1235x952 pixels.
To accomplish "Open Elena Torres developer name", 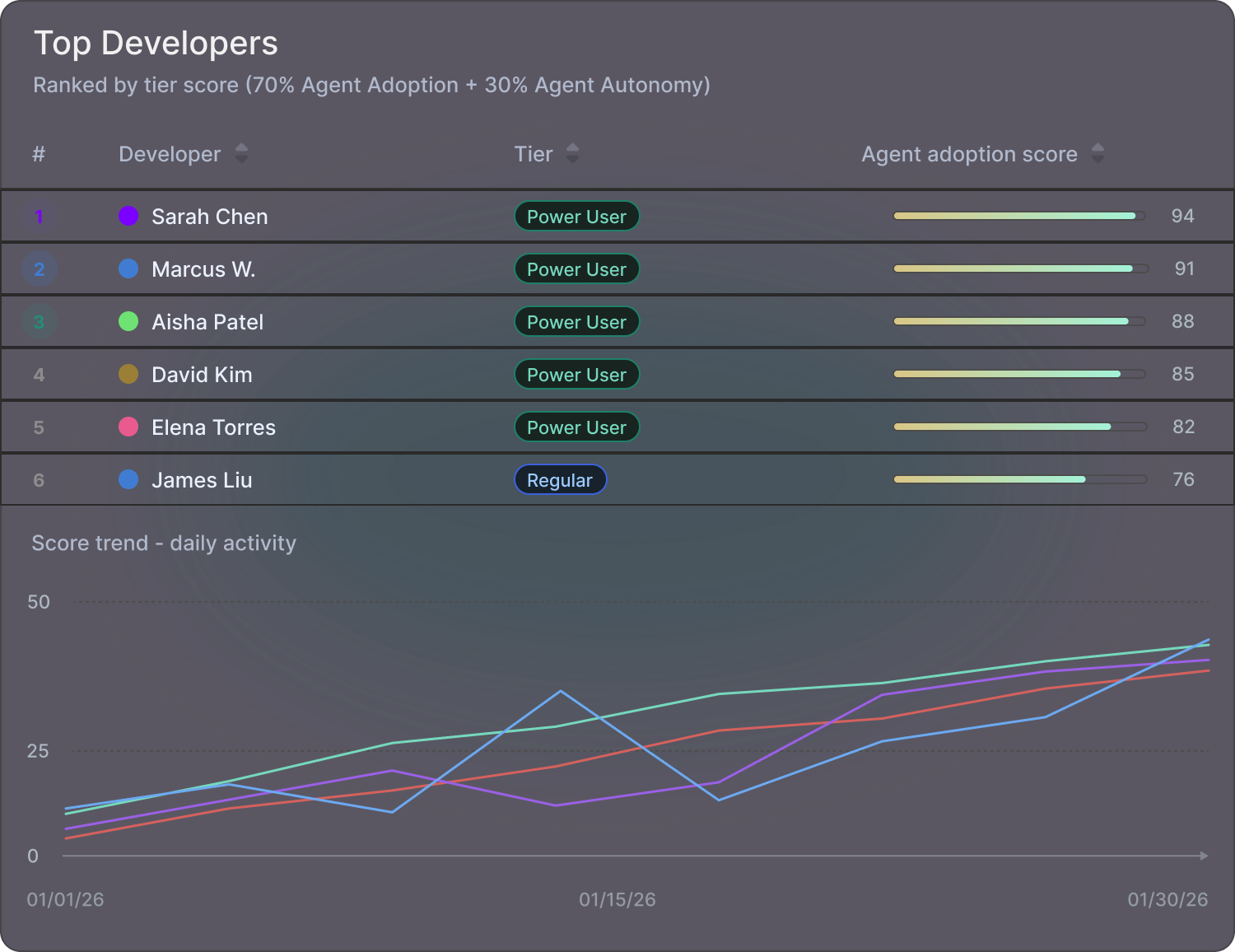I will (213, 427).
